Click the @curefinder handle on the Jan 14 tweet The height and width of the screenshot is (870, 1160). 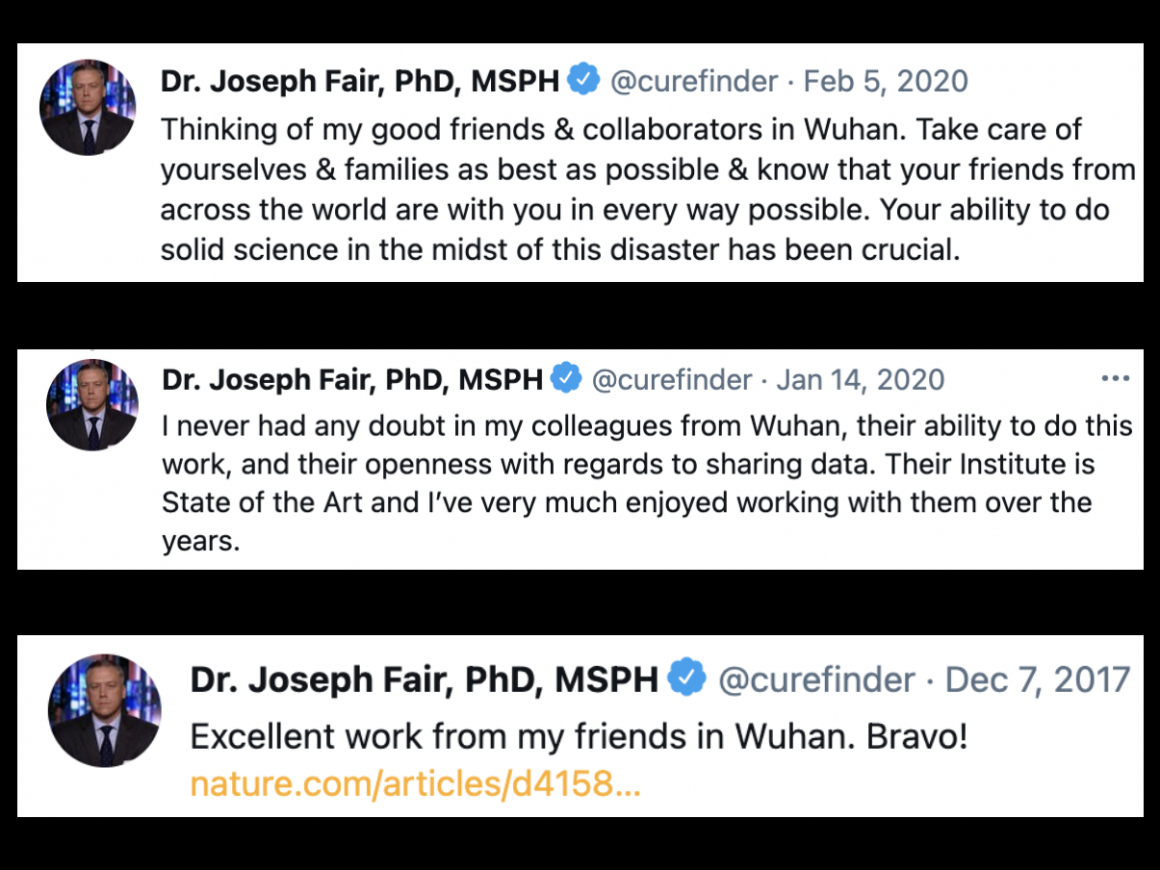(672, 380)
